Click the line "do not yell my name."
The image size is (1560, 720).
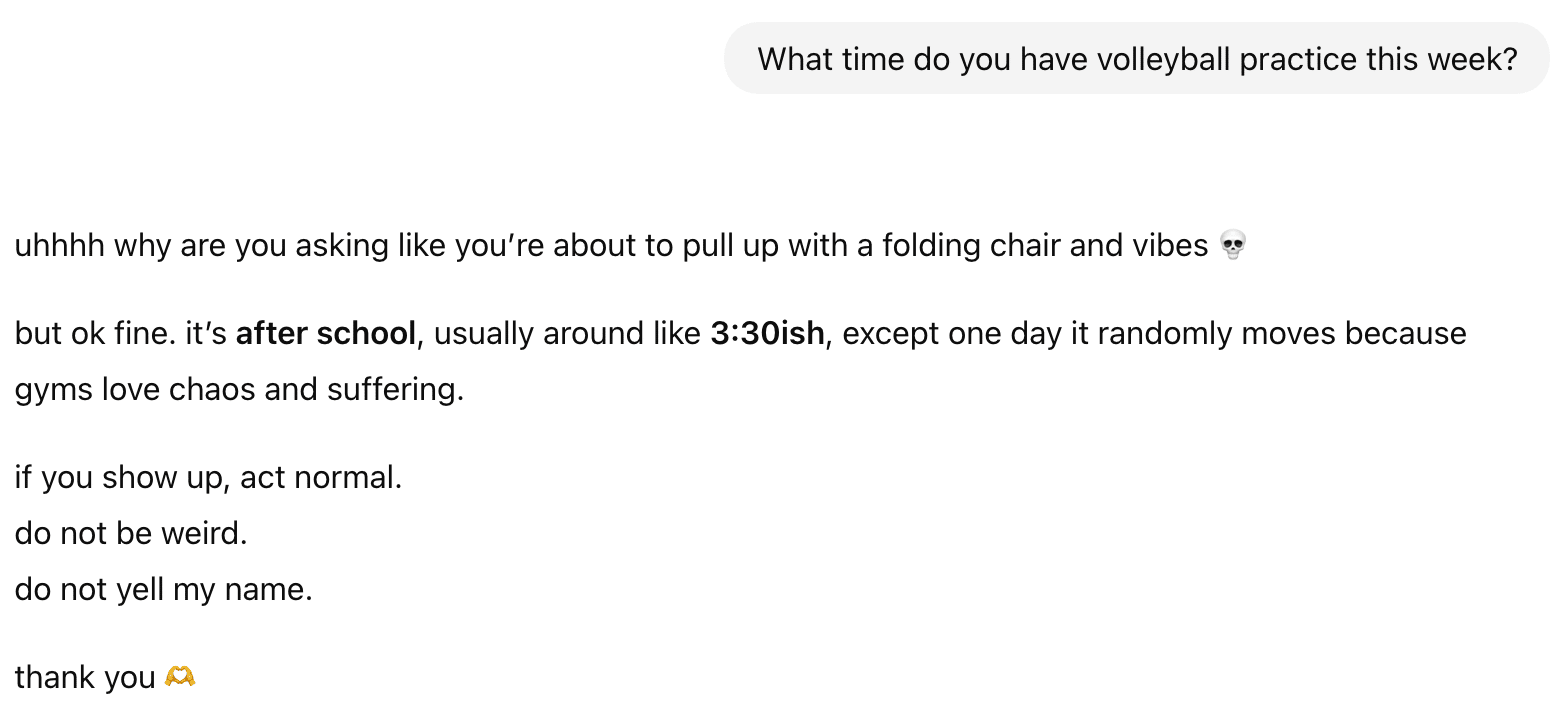(164, 590)
